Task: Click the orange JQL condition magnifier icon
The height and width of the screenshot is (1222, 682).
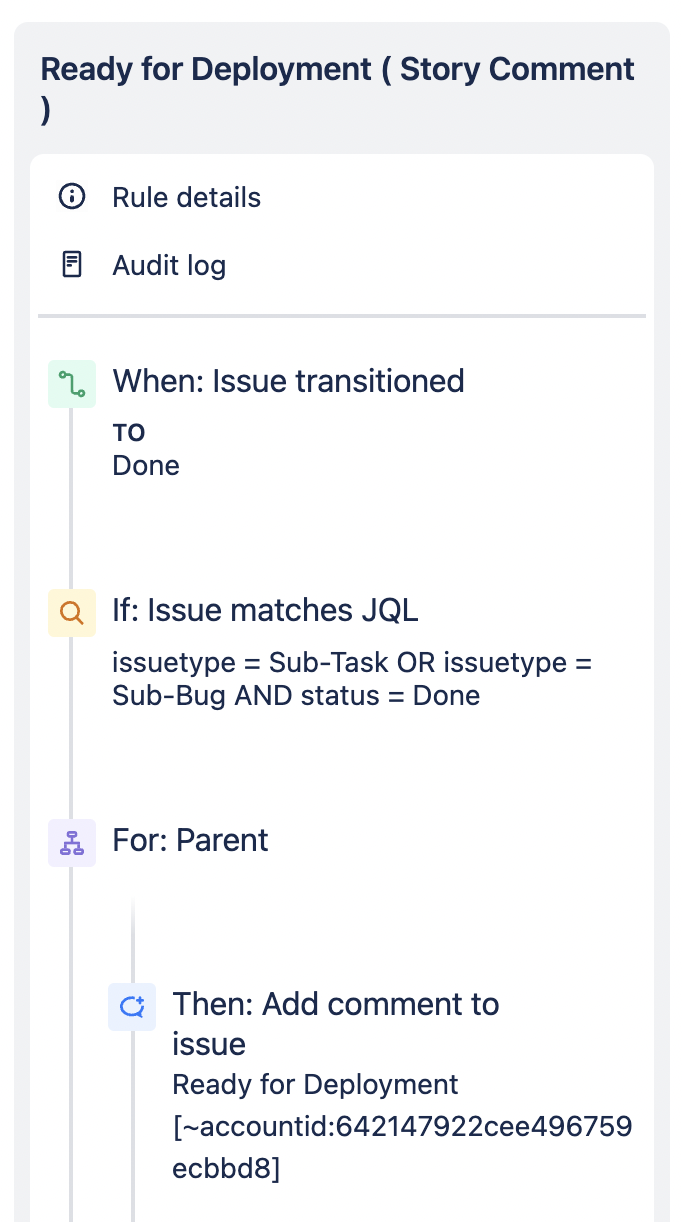Action: [72, 613]
